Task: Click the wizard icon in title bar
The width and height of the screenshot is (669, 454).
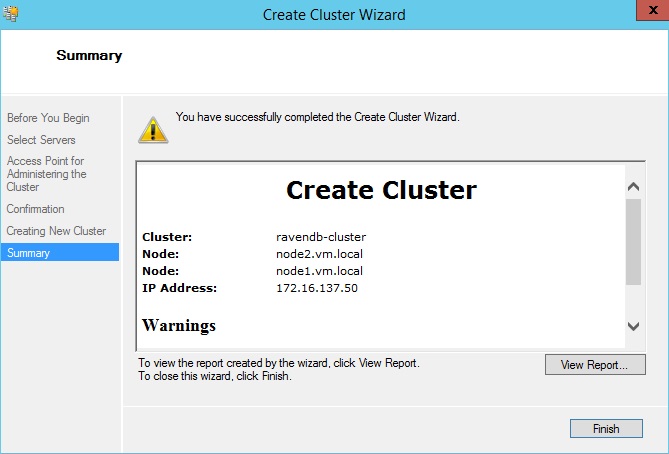Action: pos(11,14)
